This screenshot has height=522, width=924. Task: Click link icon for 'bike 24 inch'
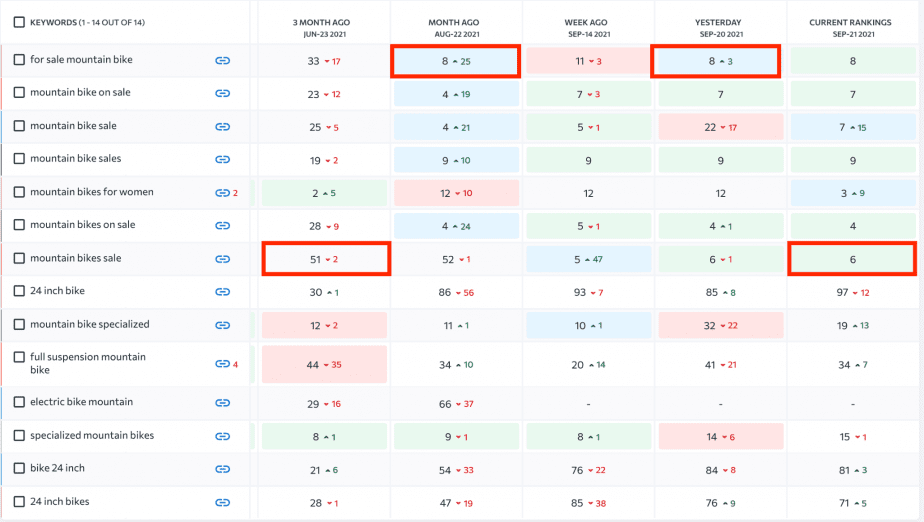click(x=222, y=470)
